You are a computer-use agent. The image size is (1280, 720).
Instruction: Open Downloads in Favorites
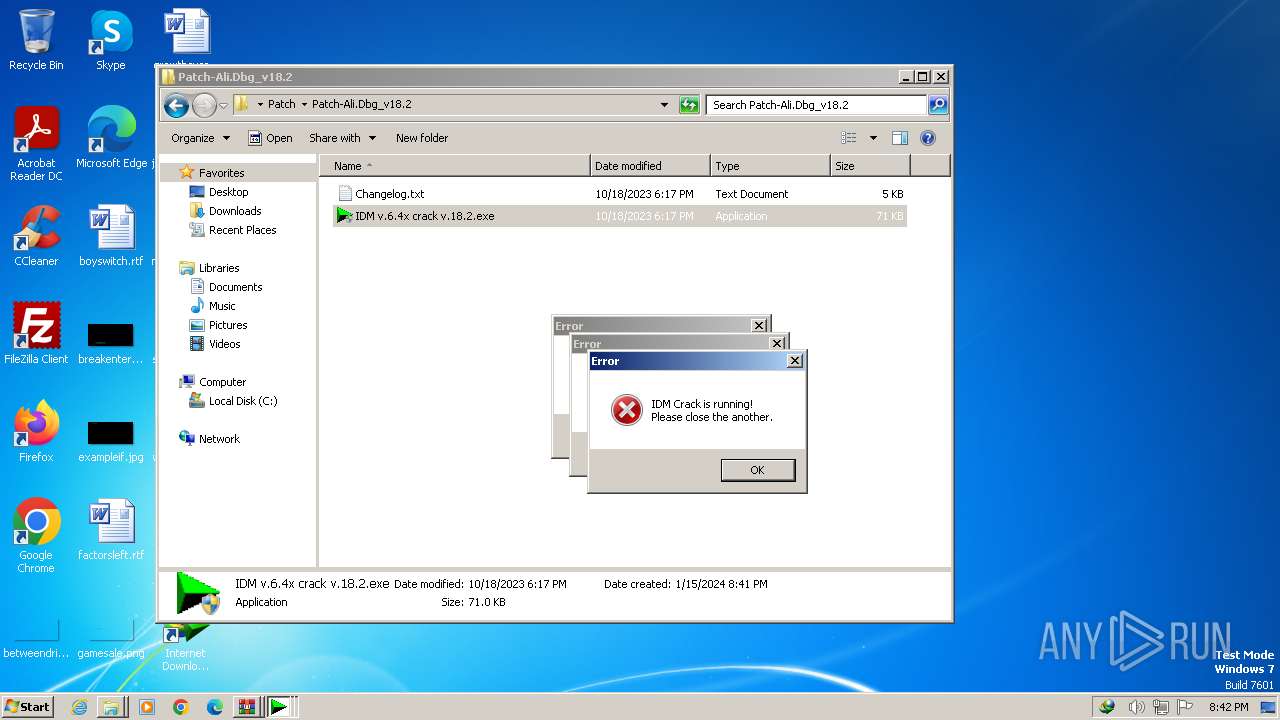pos(235,211)
